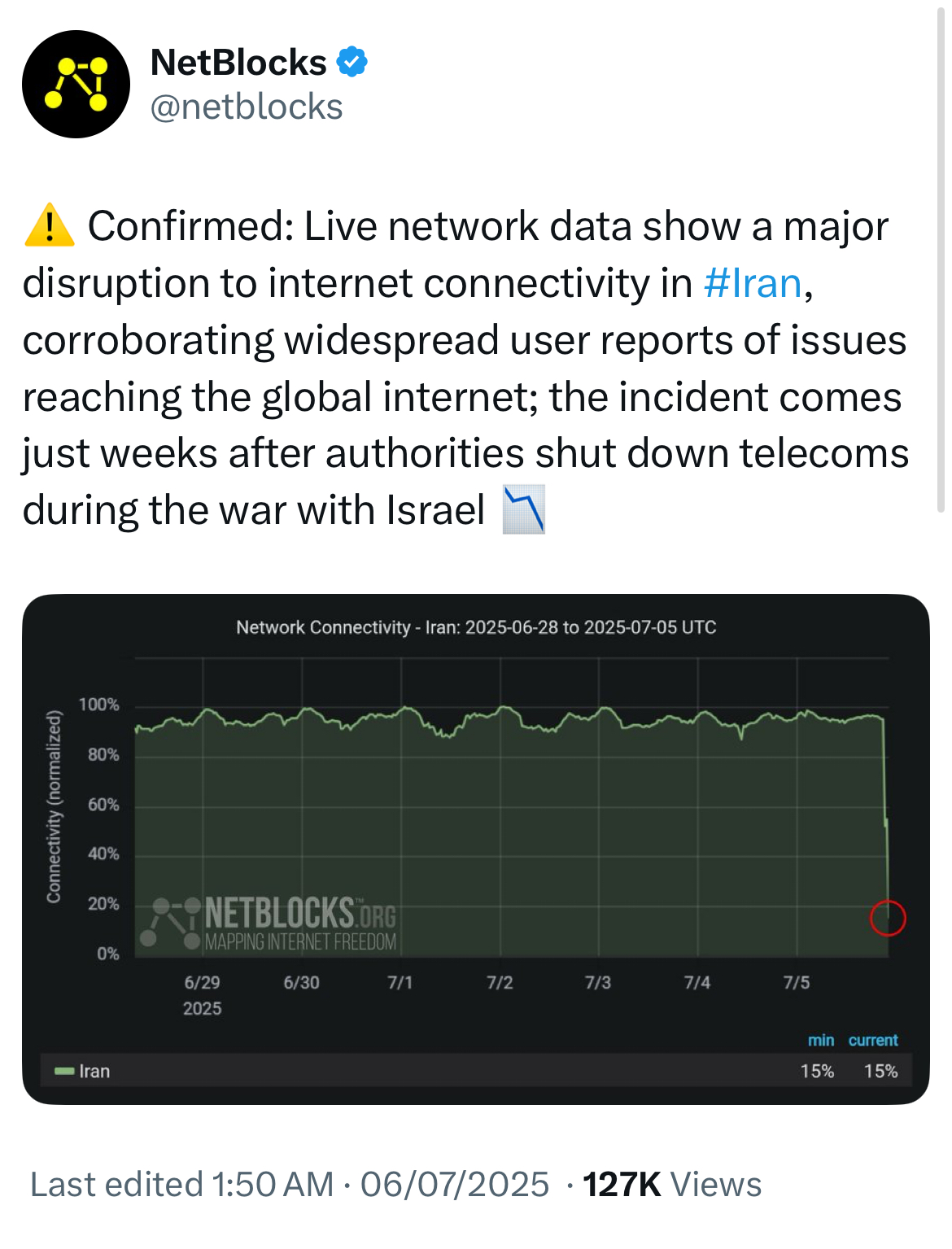
Task: Click the blue verified badge
Action: (352, 62)
